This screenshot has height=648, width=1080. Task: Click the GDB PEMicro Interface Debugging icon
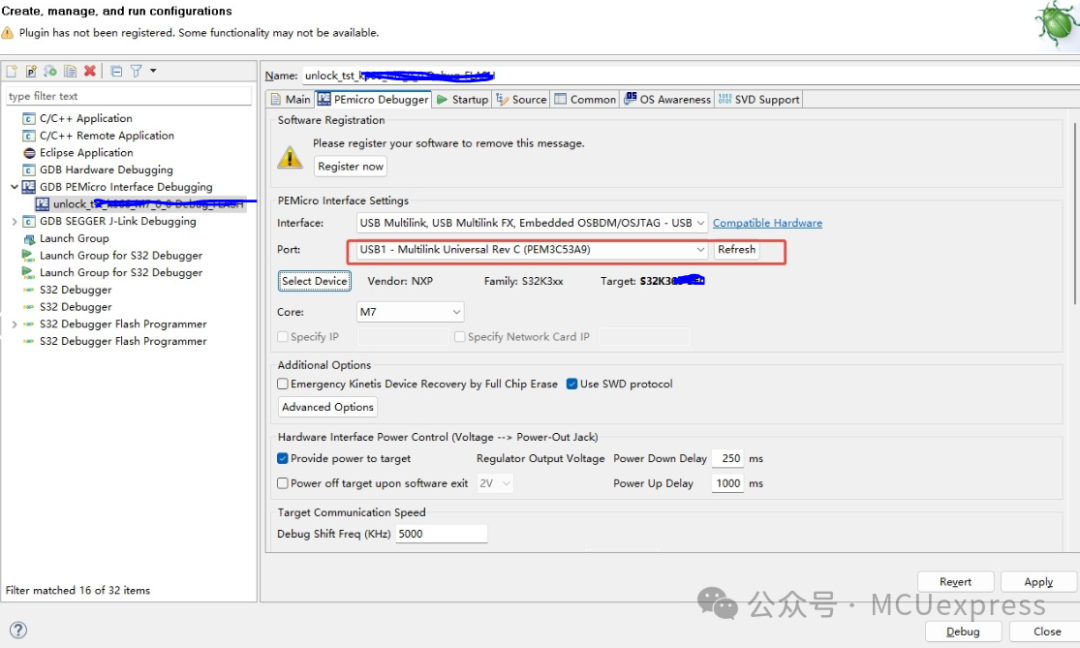click(x=29, y=187)
